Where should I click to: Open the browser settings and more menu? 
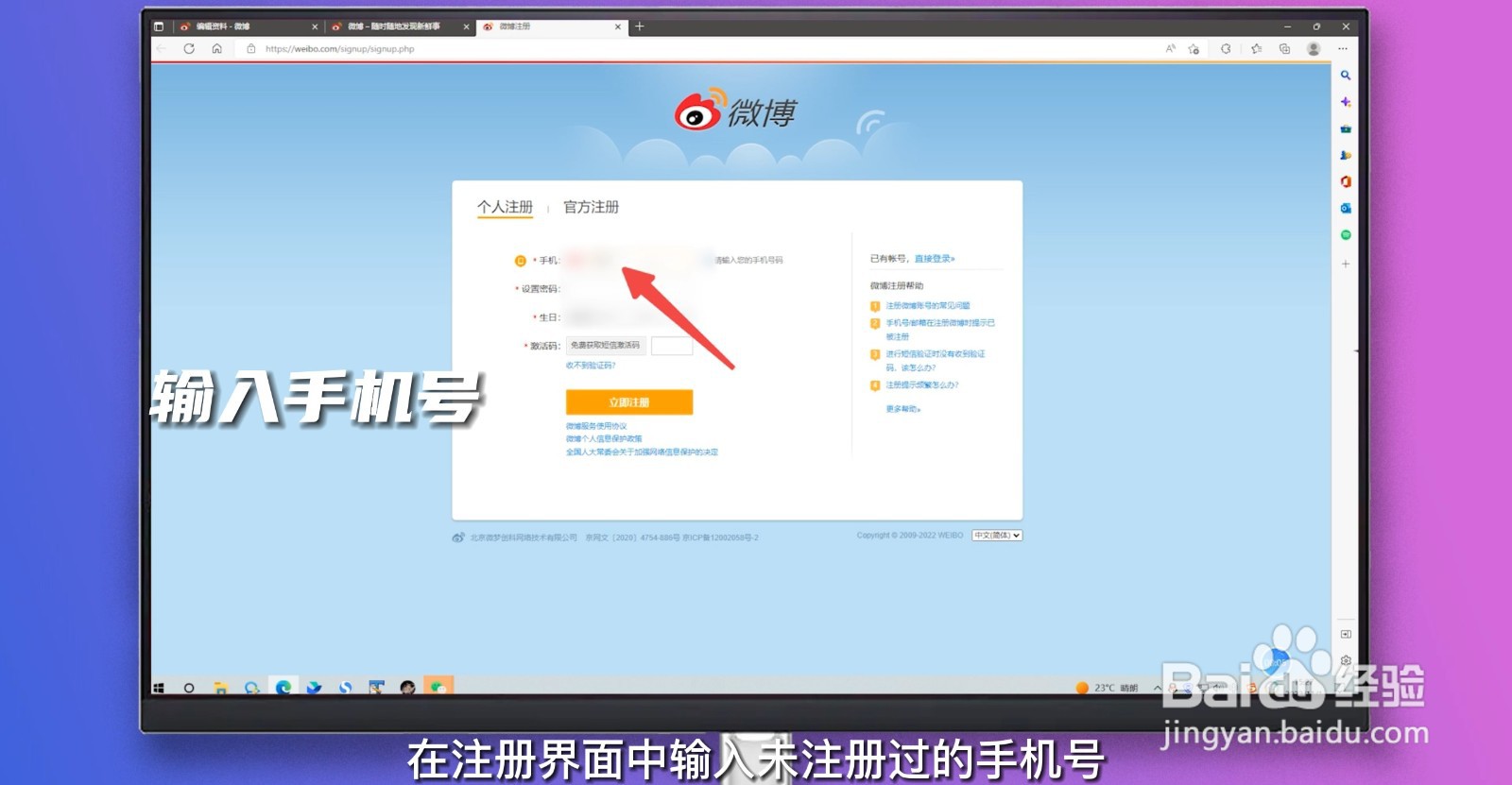click(1343, 48)
